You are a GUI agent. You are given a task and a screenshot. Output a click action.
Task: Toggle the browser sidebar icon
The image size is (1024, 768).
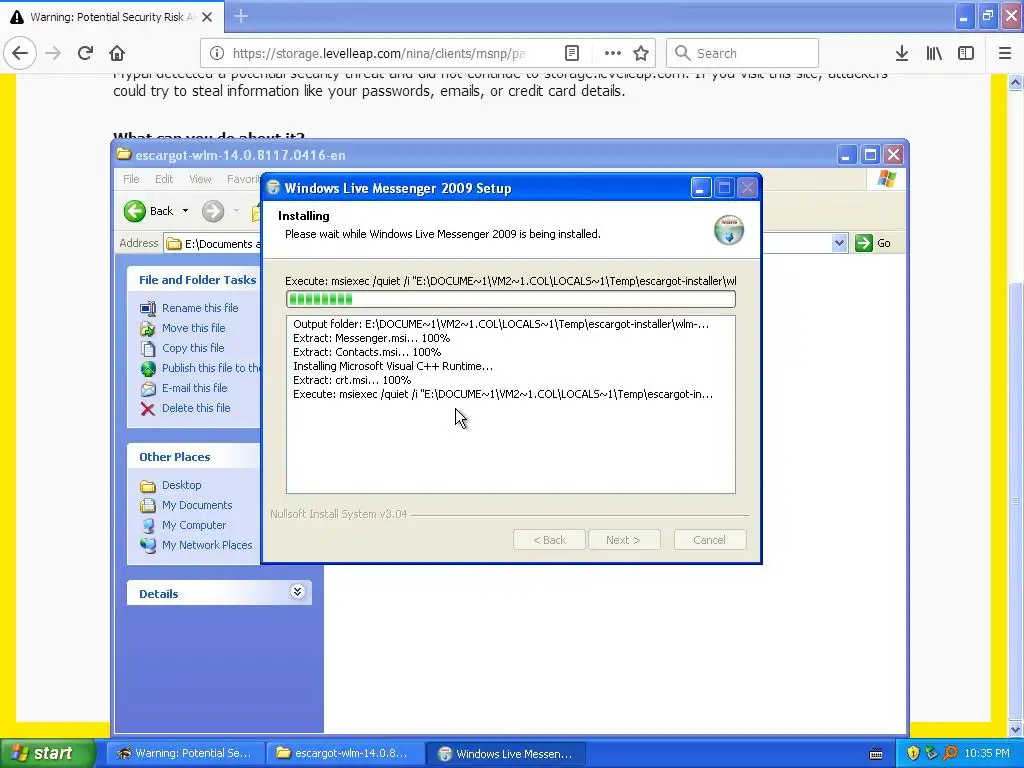point(966,53)
